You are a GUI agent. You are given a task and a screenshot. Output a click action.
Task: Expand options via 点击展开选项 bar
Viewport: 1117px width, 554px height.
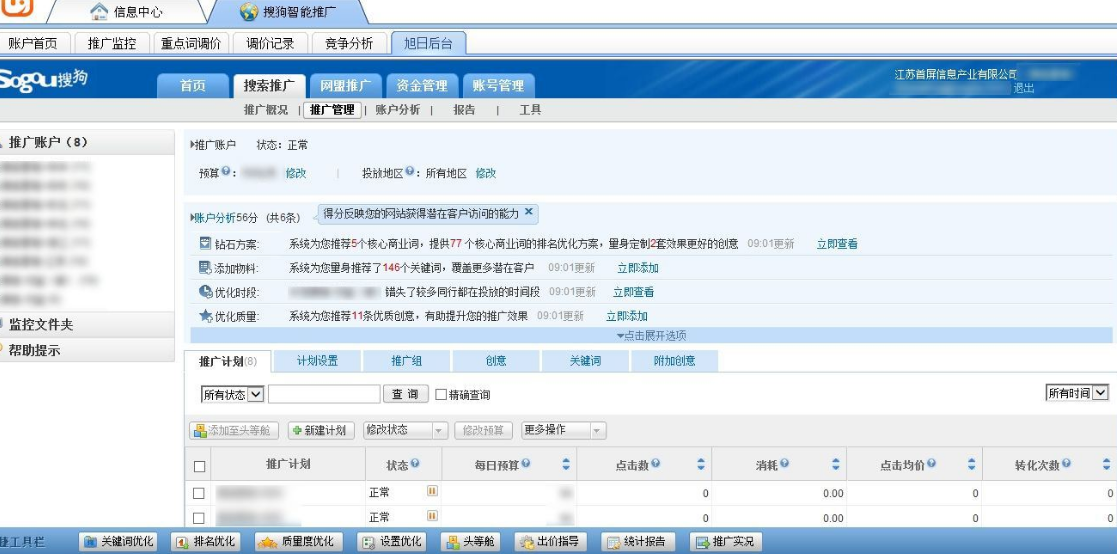[x=651, y=335]
